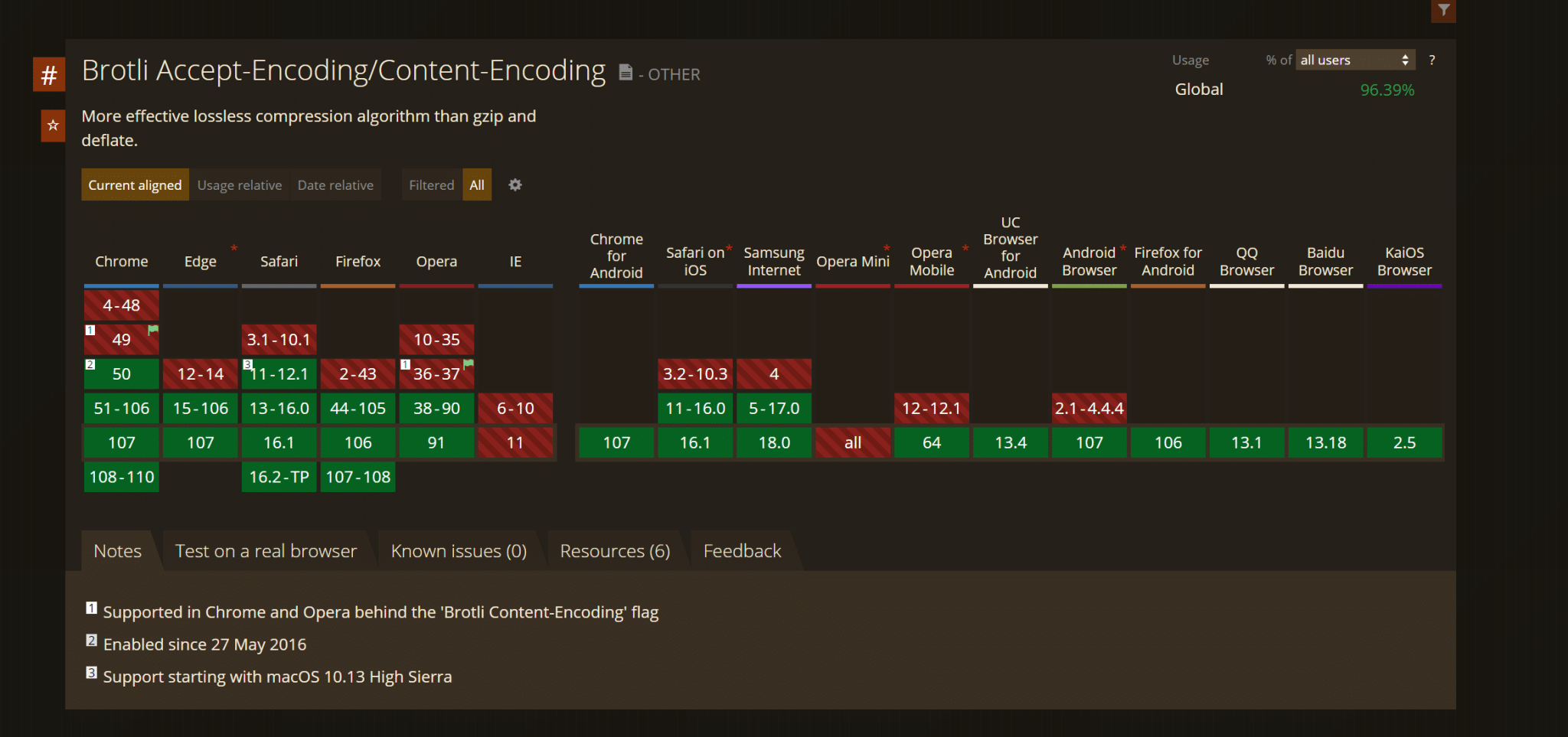Switch to Usage relative view
The height and width of the screenshot is (737, 1568).
point(240,185)
